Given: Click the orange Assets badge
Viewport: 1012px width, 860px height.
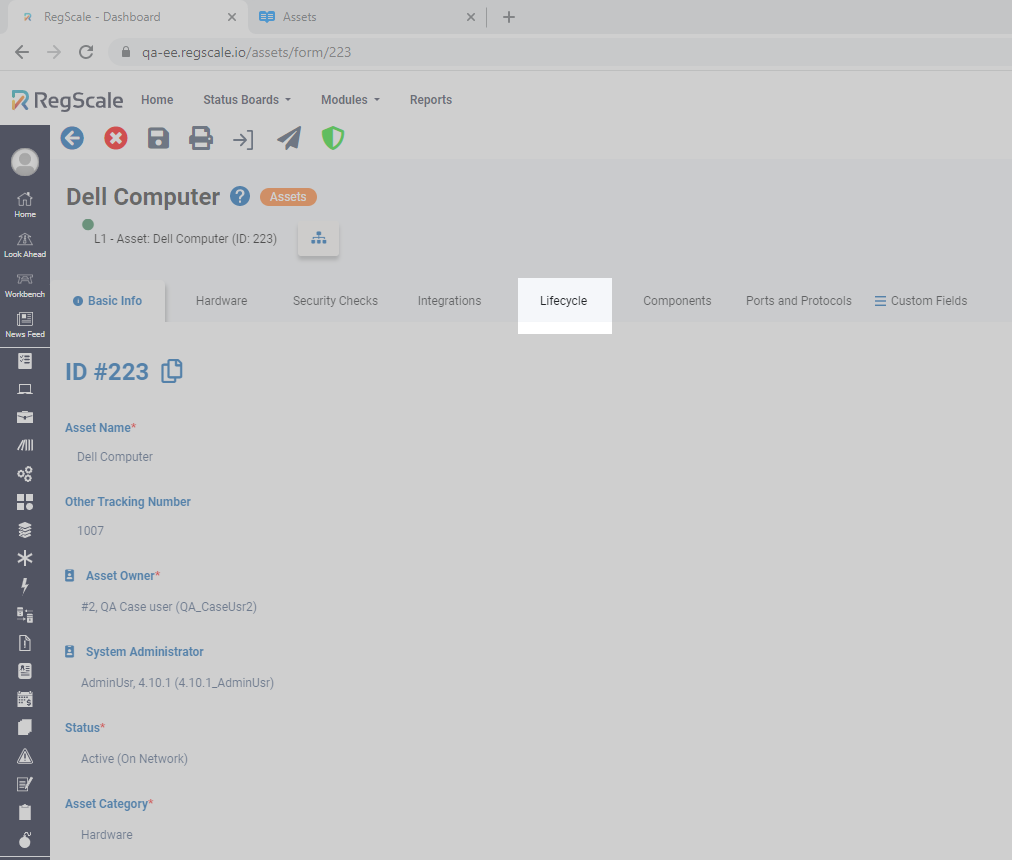Looking at the screenshot, I should coord(288,197).
